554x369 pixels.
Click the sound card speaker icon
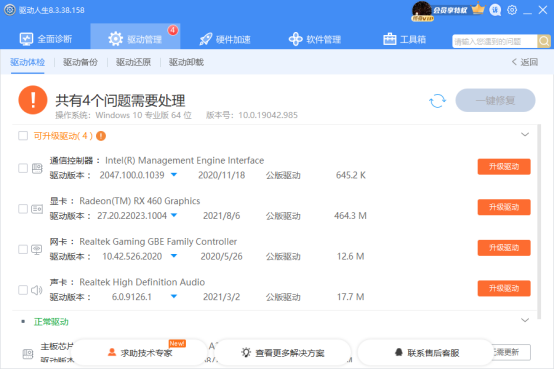click(x=36, y=290)
